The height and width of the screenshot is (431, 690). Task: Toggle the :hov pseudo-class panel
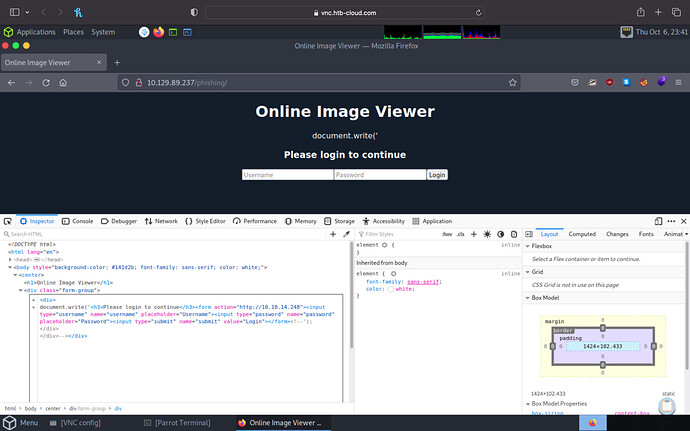(447, 234)
